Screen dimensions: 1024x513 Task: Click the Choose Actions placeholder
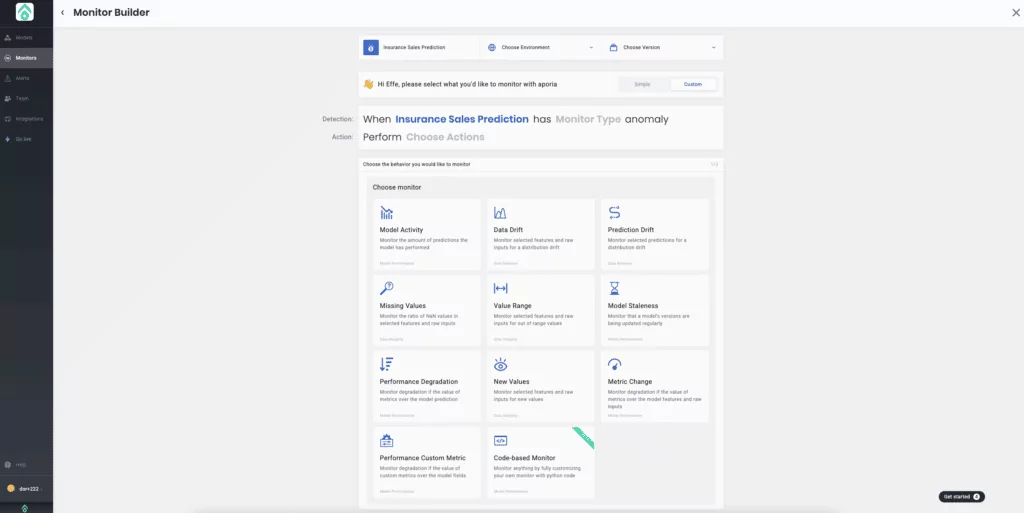pyautogui.click(x=445, y=137)
